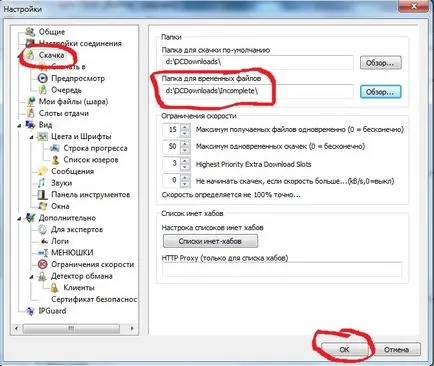
Task: Click the МЕНЮШКИ icon
Action: click(43, 253)
